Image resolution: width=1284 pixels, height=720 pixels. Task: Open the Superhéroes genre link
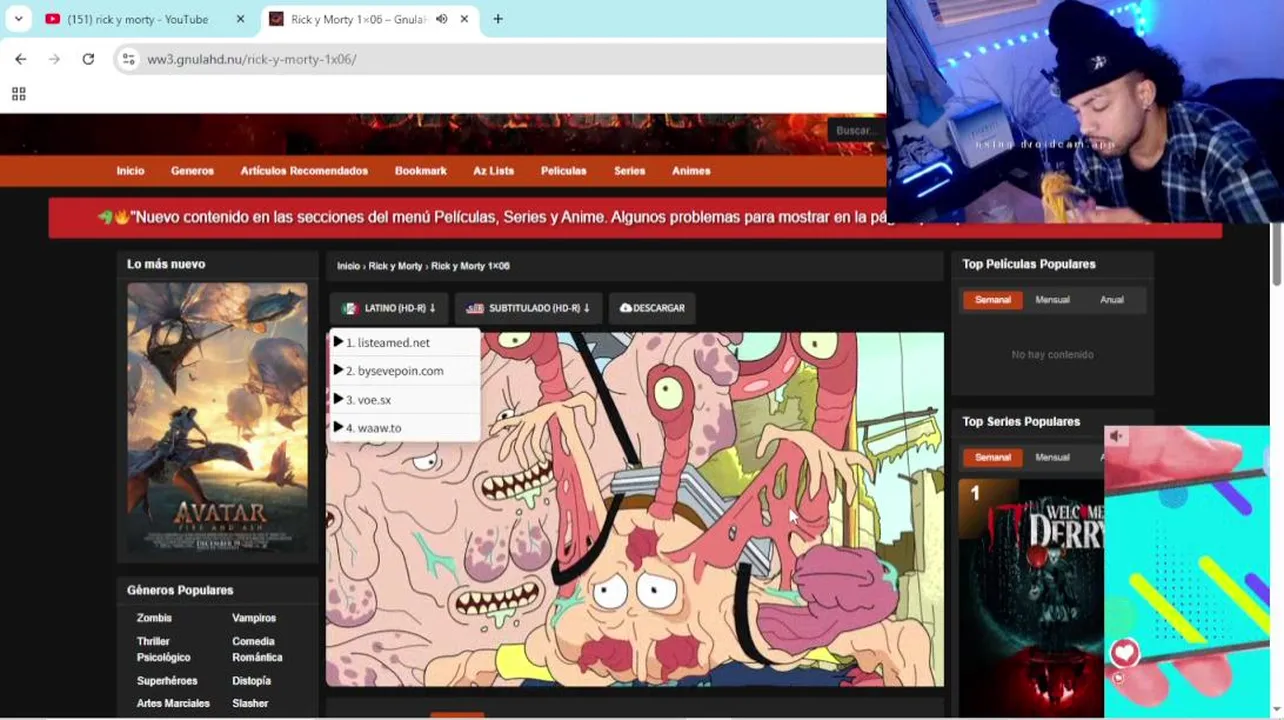[167, 681]
